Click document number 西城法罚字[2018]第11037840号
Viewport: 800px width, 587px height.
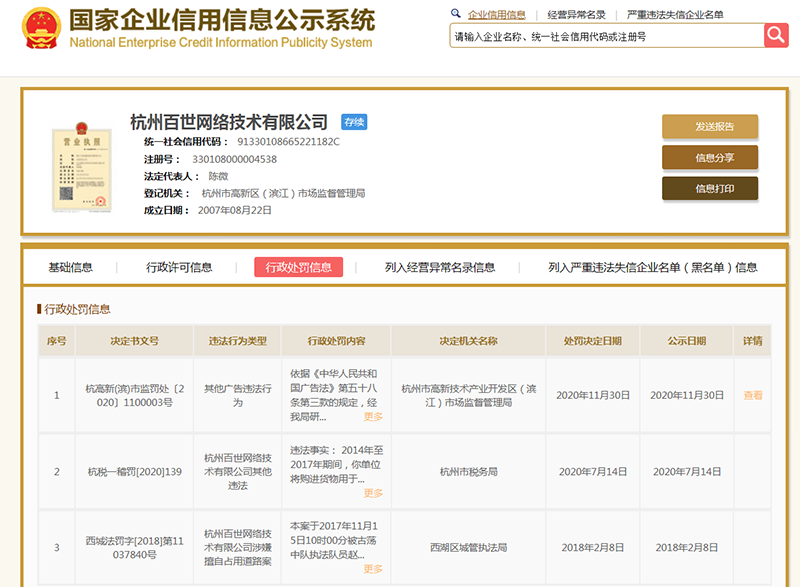point(135,548)
